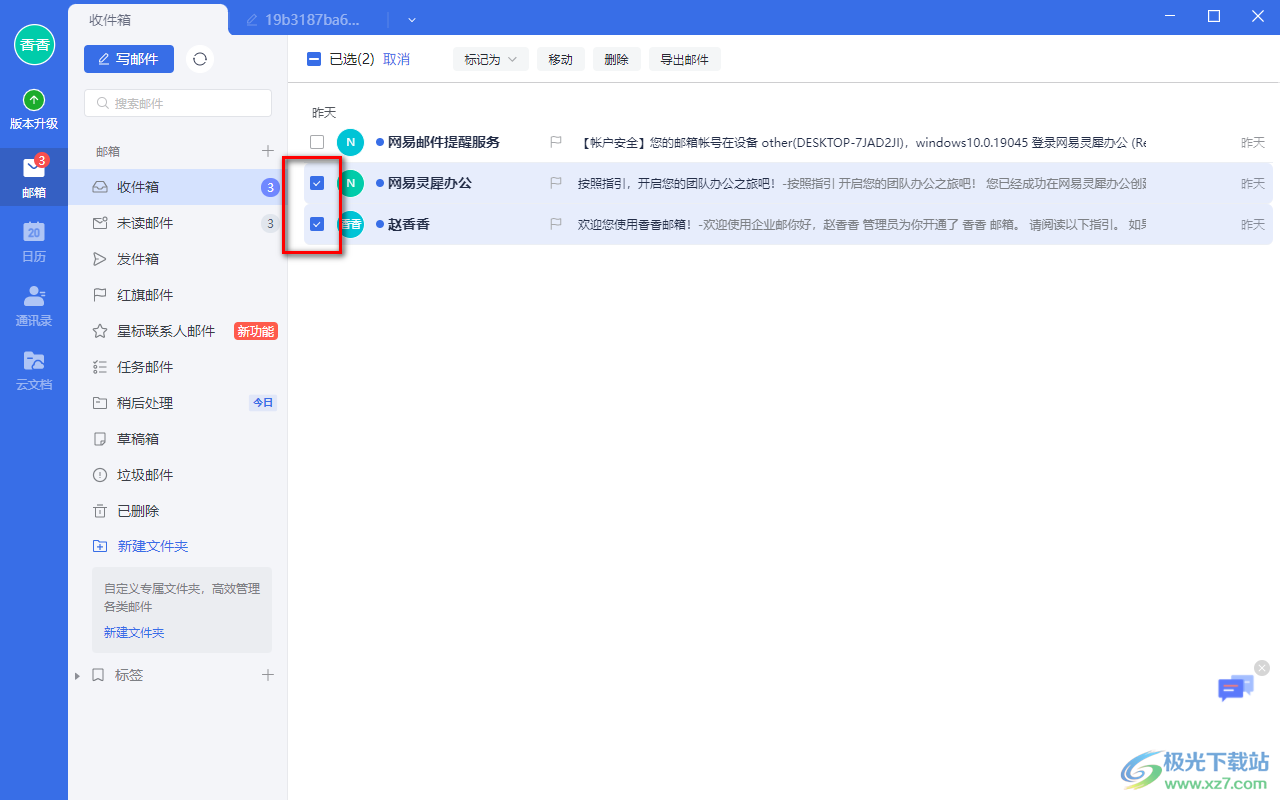Click the 版本升级 upgrade icon
This screenshot has width=1280, height=800.
34,100
